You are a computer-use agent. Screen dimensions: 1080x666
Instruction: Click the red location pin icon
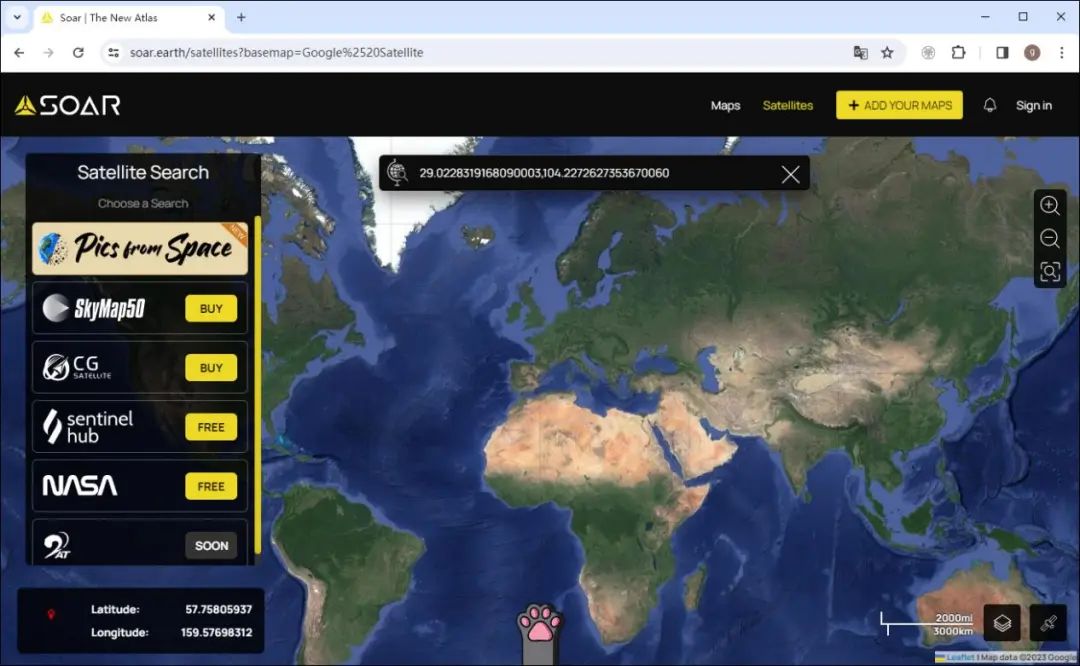[x=50, y=614]
